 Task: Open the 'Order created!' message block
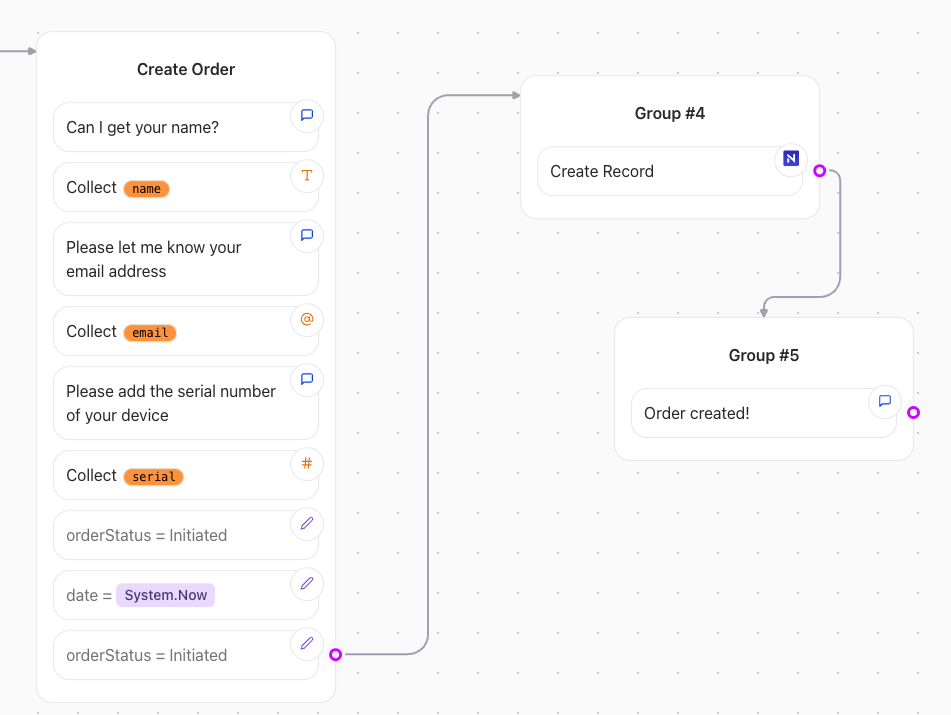[764, 413]
